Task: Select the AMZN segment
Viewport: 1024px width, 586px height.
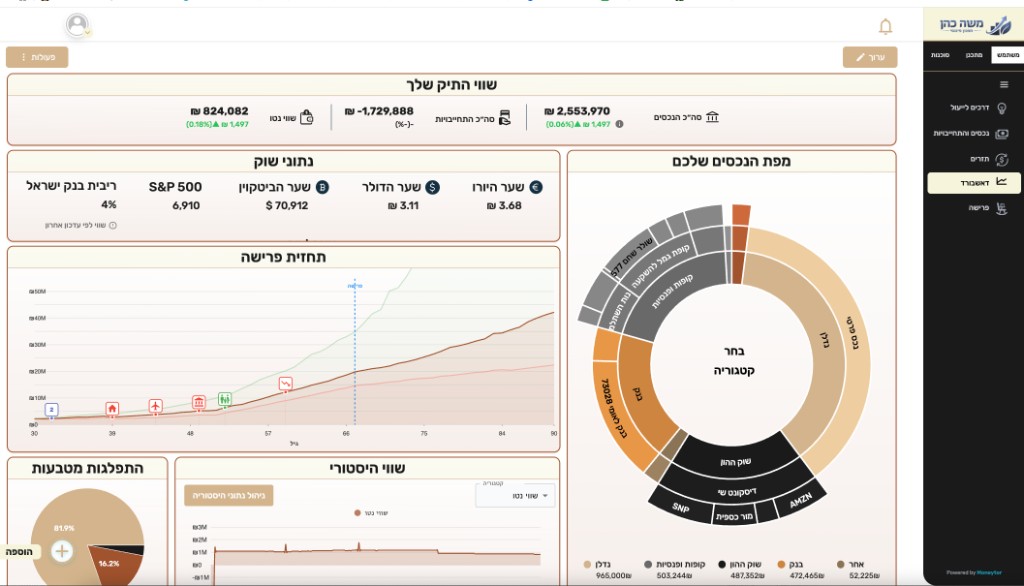Action: 800,500
